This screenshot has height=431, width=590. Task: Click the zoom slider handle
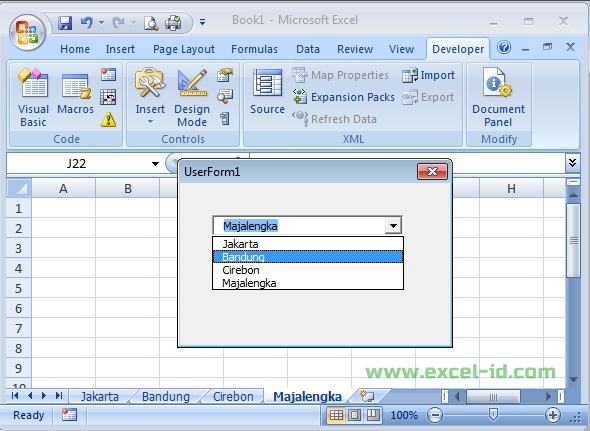493,415
